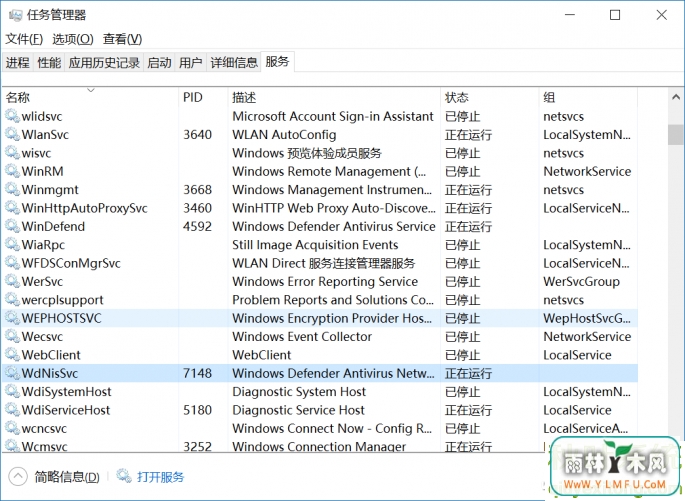Viewport: 685px width, 501px height.
Task: Click the WFDSConMgrSvc service icon
Action: (12, 263)
